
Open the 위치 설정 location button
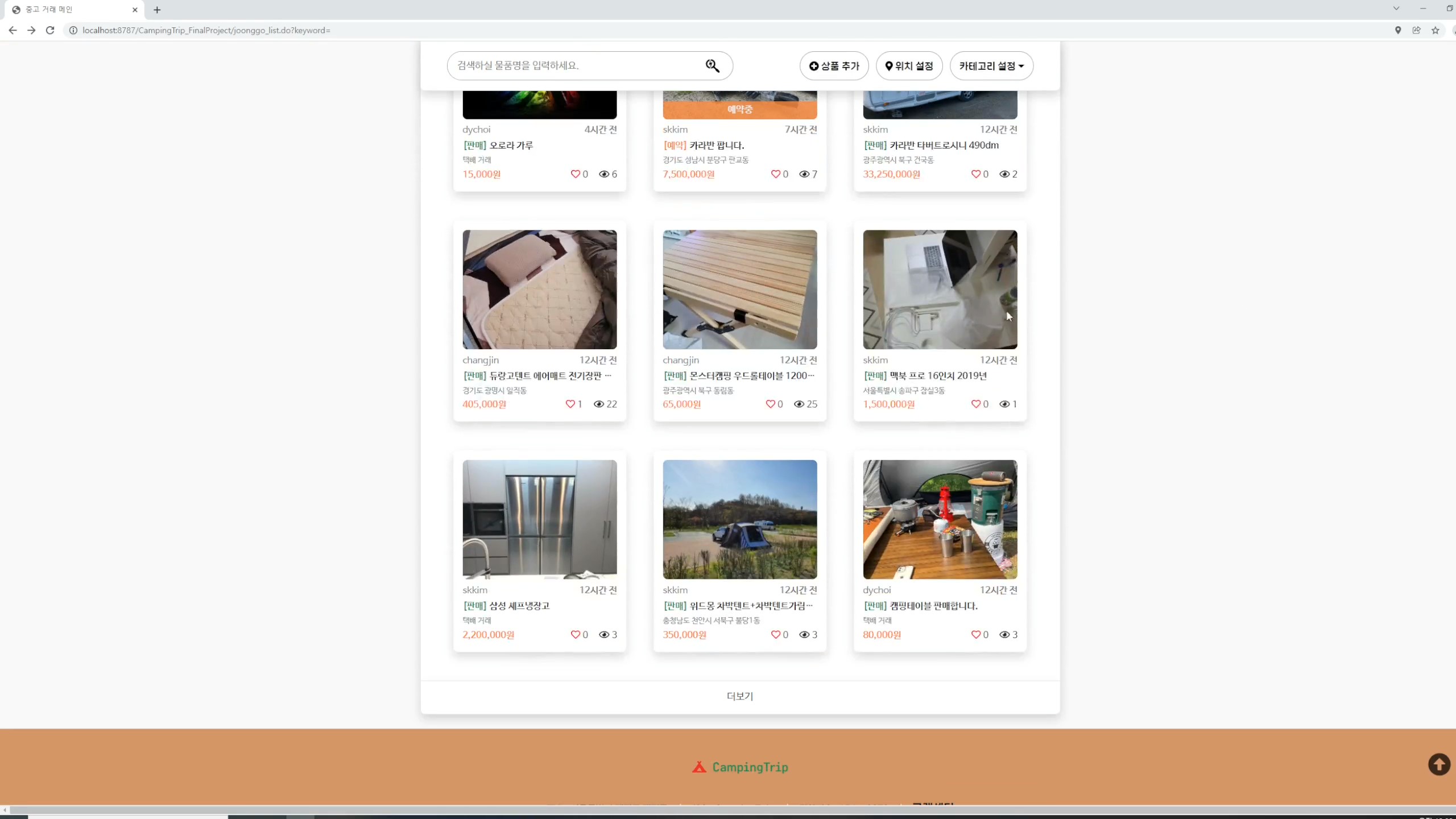909,66
